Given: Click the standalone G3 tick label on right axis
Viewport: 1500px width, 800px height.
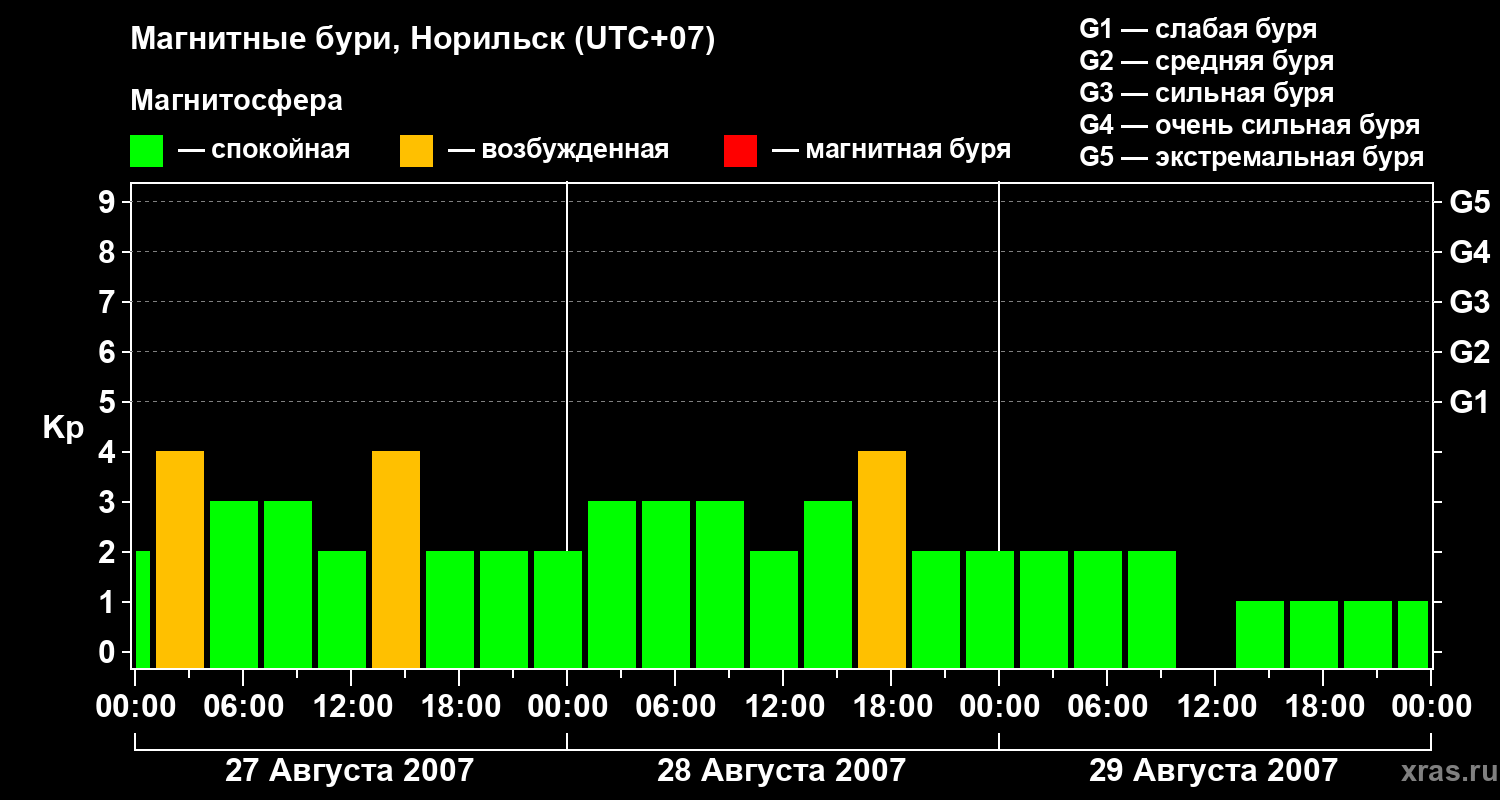Looking at the screenshot, I should click(1469, 302).
